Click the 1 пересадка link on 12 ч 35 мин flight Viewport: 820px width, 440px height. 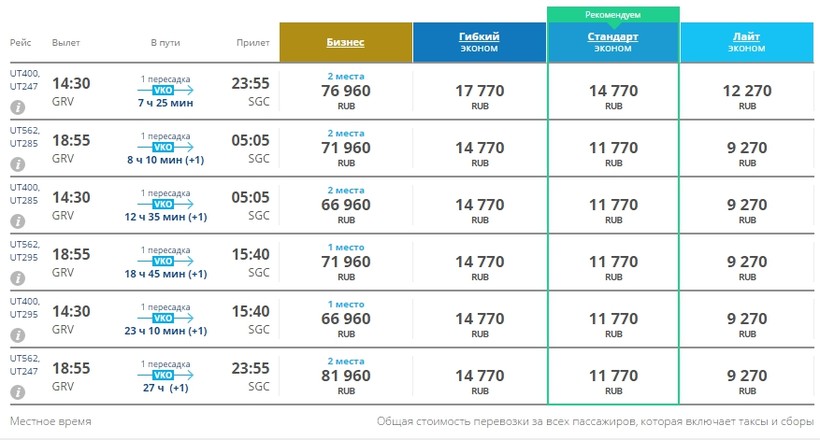[x=166, y=192]
